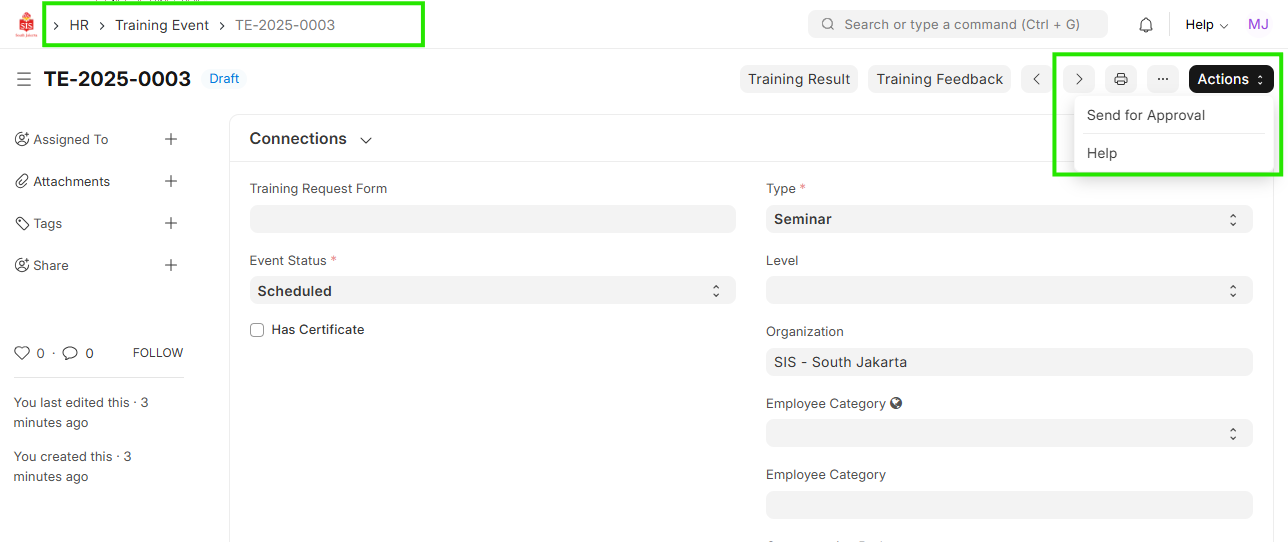Add an attachment using the plus icon

pyautogui.click(x=171, y=182)
